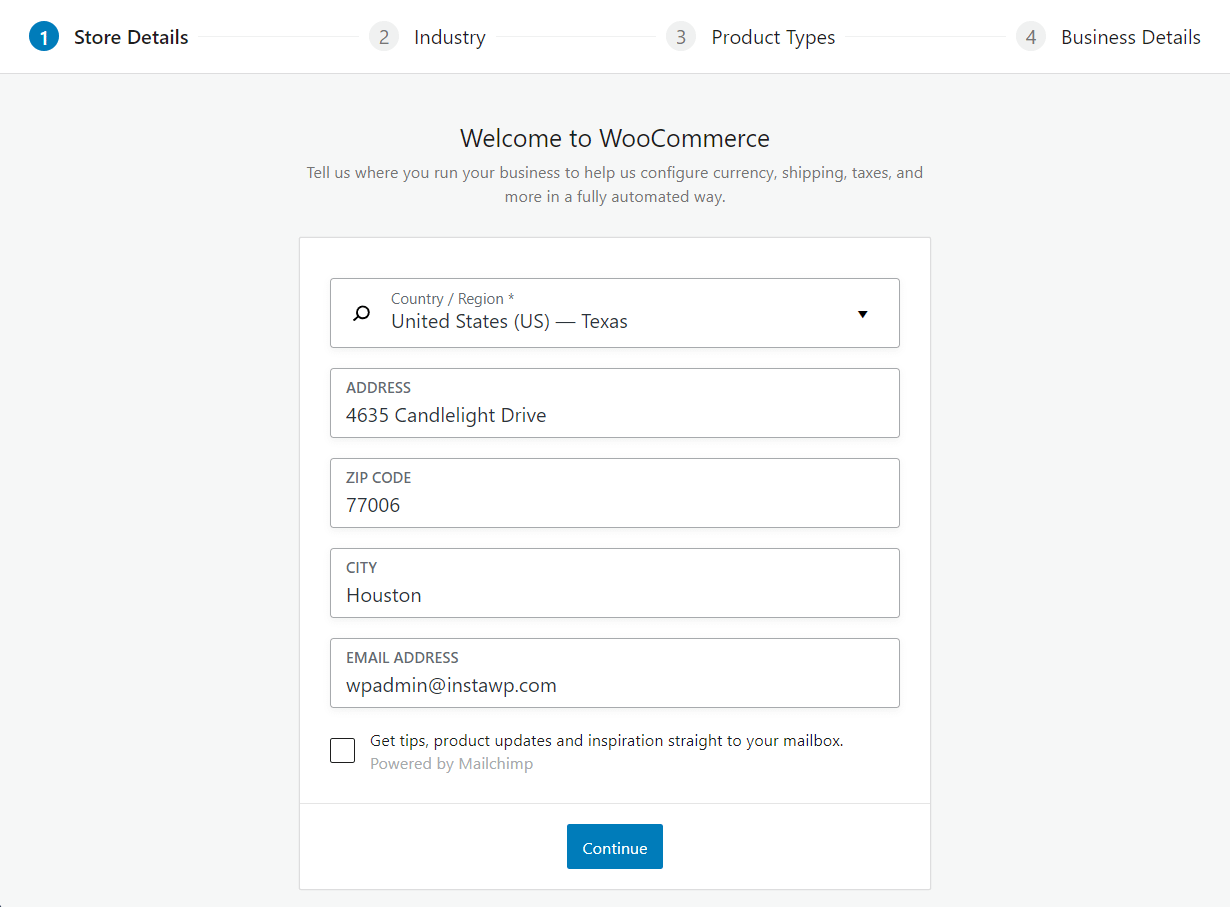Click the Continue button
Image resolution: width=1230 pixels, height=907 pixels.
tap(614, 846)
